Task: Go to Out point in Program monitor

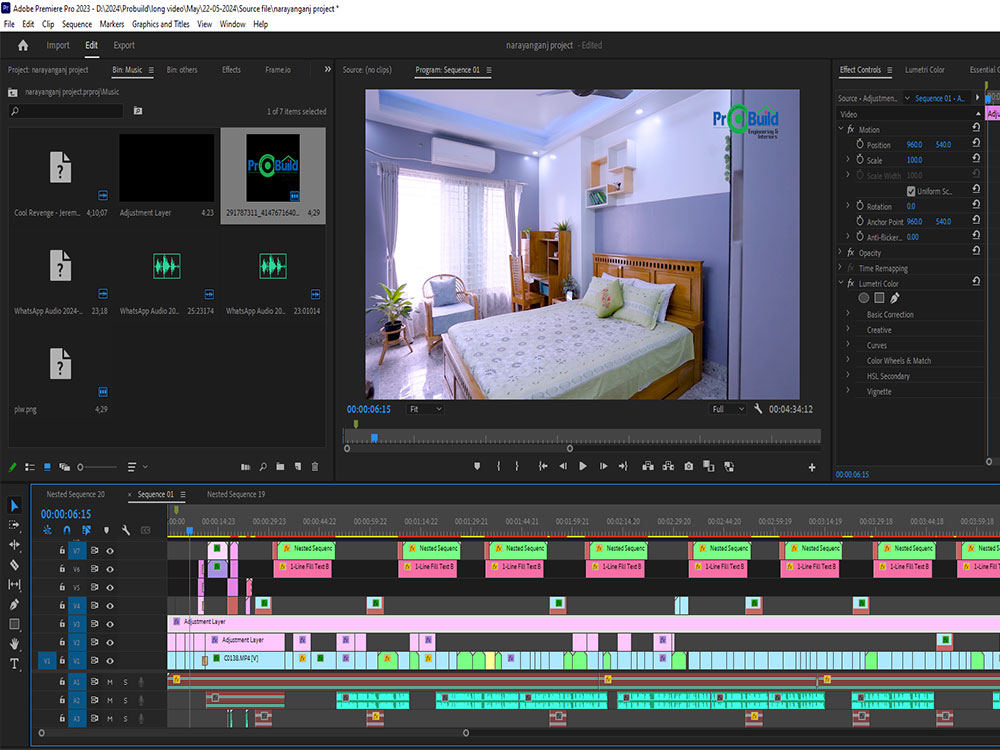Action: coord(623,466)
